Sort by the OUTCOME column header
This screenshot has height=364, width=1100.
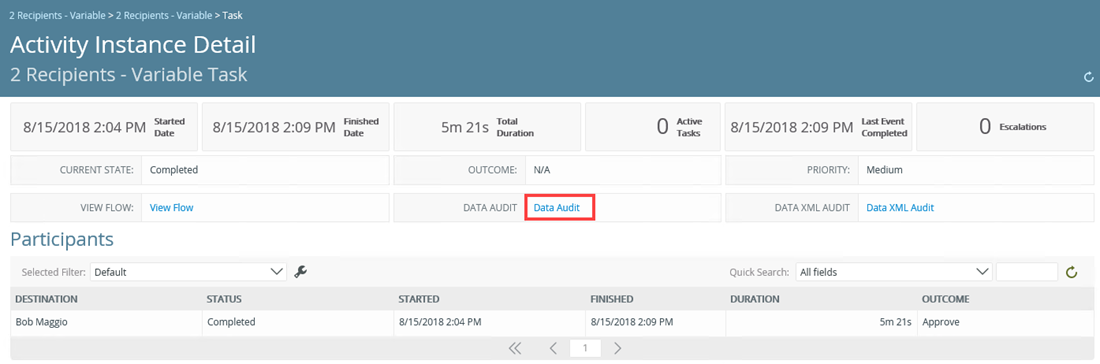946,299
